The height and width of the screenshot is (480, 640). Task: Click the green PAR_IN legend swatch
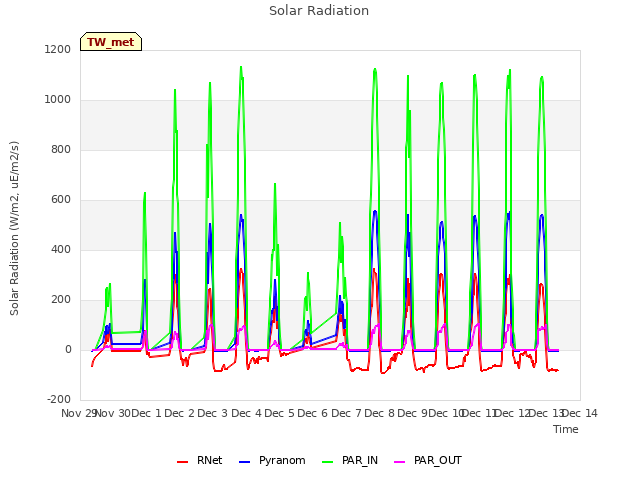pos(327,462)
